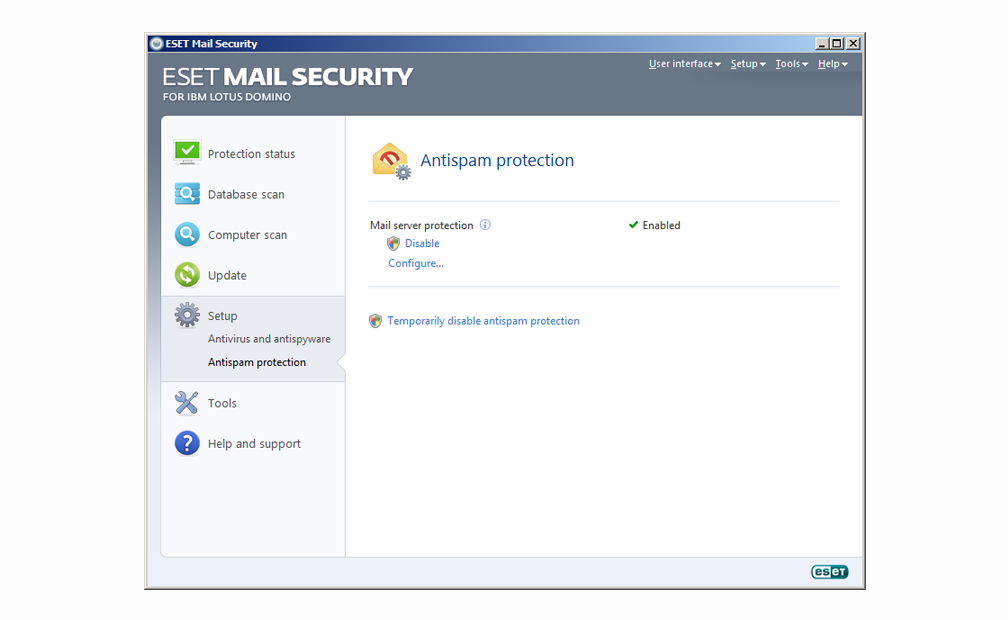Open Antivirus and antispyware setup page
This screenshot has height=620, width=1008.
click(x=269, y=338)
